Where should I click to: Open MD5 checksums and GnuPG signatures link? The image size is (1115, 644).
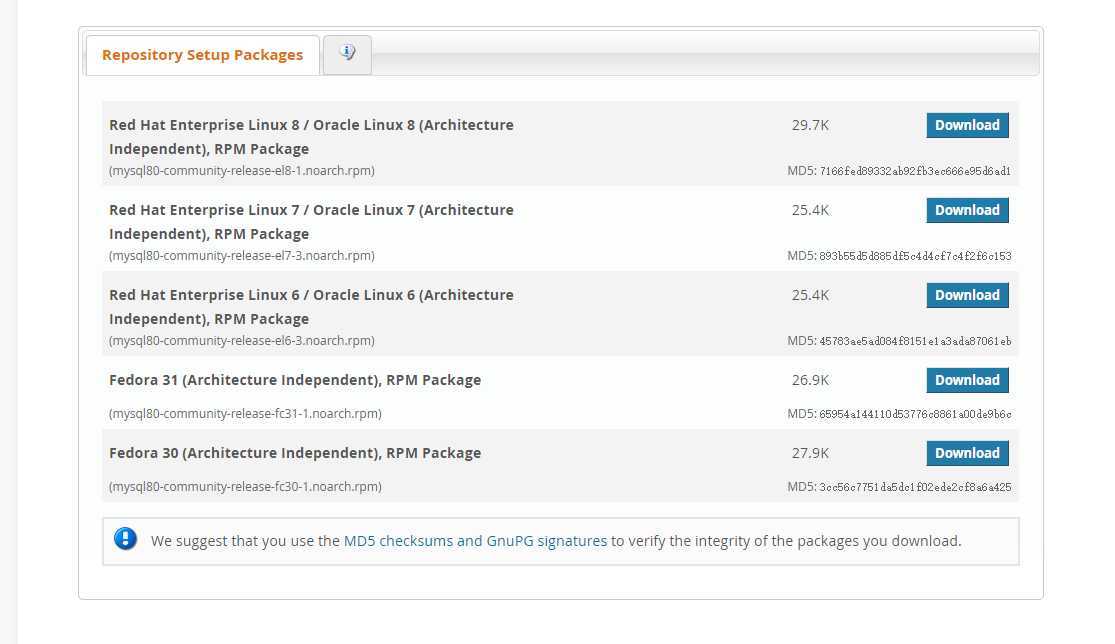point(475,541)
